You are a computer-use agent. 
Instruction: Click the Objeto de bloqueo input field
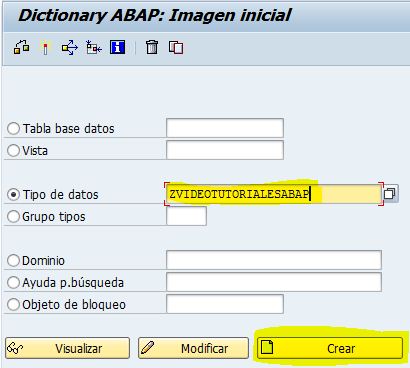(x=225, y=304)
